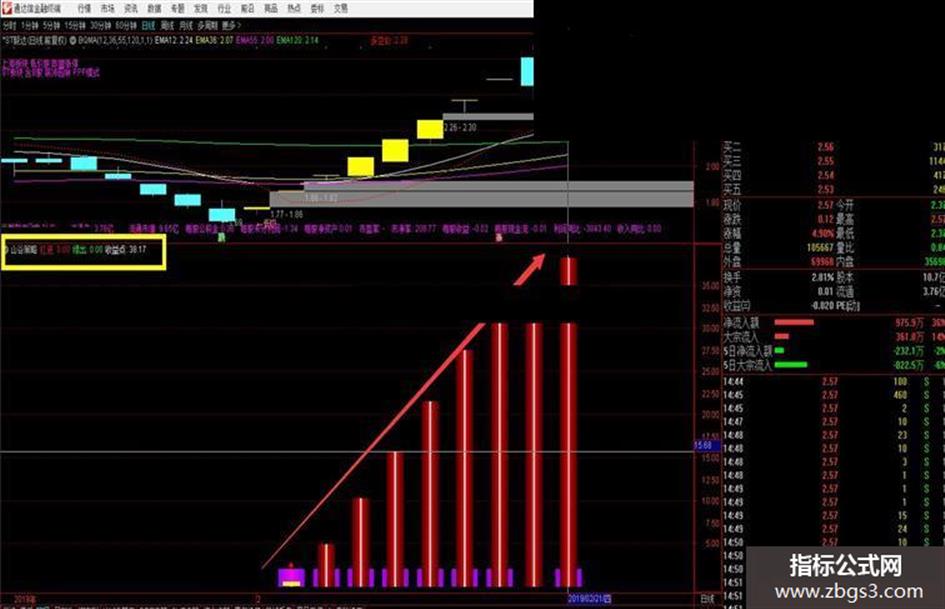This screenshot has height=609, width=945.
Task: Click the 2.26 - 2.30 gap range label
Action: (x=461, y=127)
